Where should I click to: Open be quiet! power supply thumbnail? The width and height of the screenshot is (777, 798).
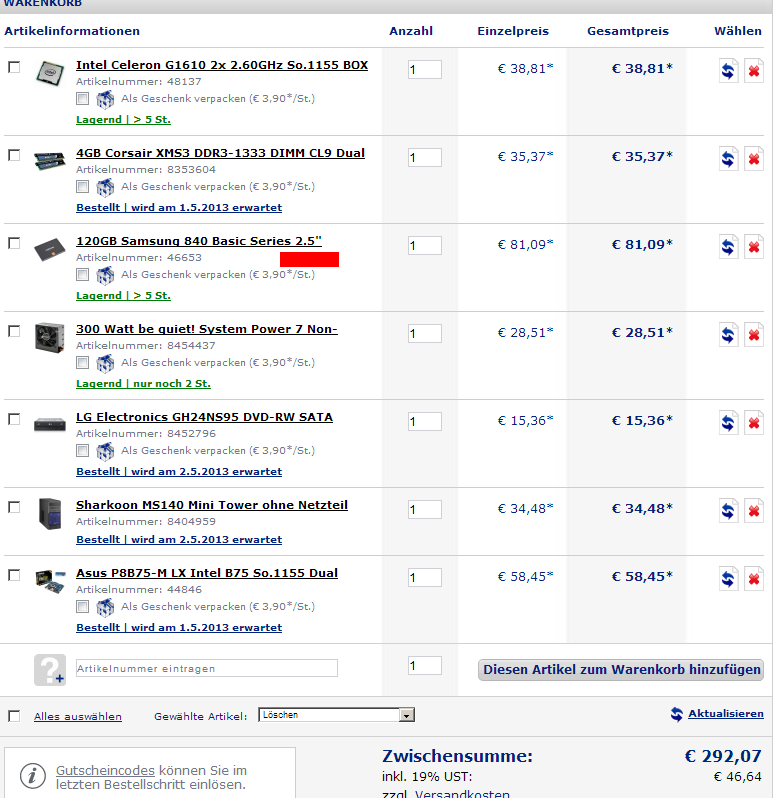point(50,337)
